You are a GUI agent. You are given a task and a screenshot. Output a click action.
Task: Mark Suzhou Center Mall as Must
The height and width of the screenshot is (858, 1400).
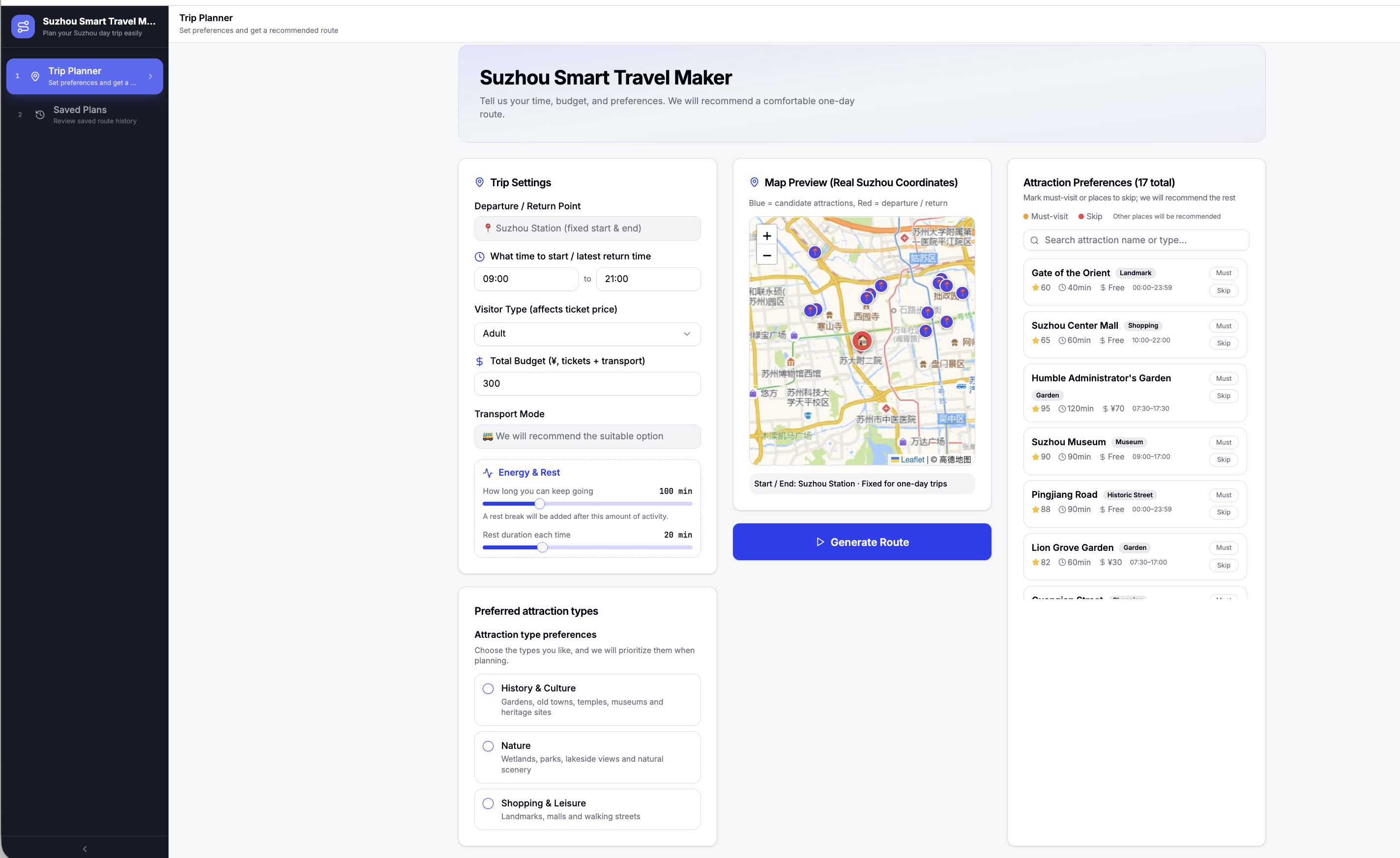pos(1224,326)
